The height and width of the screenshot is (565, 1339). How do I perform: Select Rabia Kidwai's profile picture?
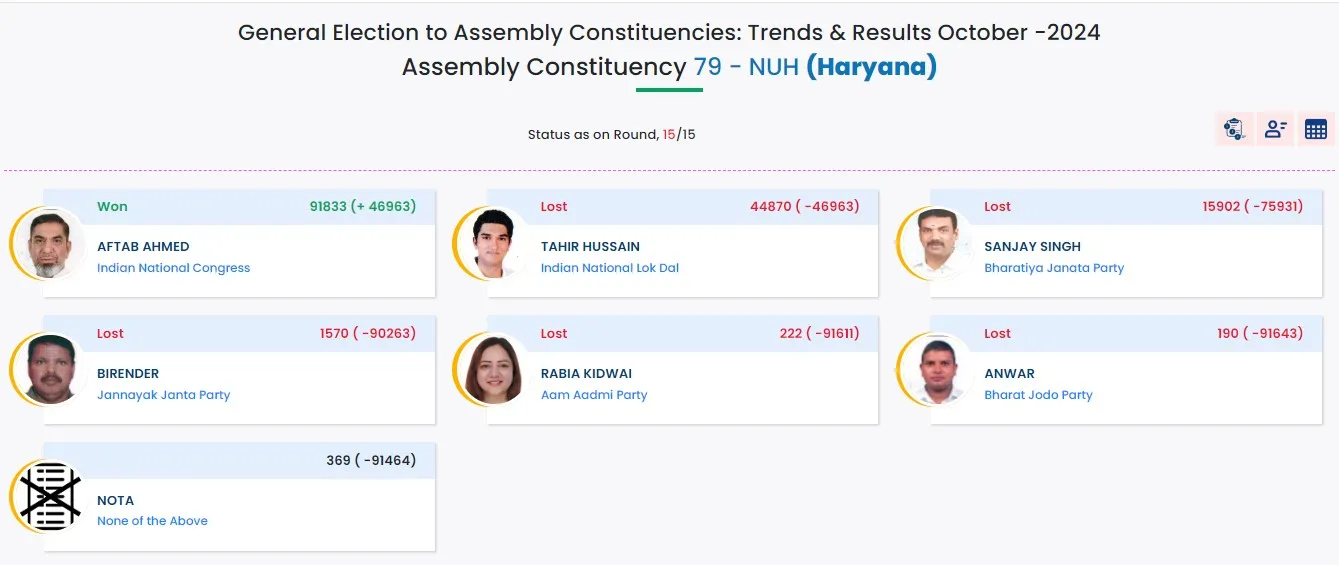click(x=493, y=370)
